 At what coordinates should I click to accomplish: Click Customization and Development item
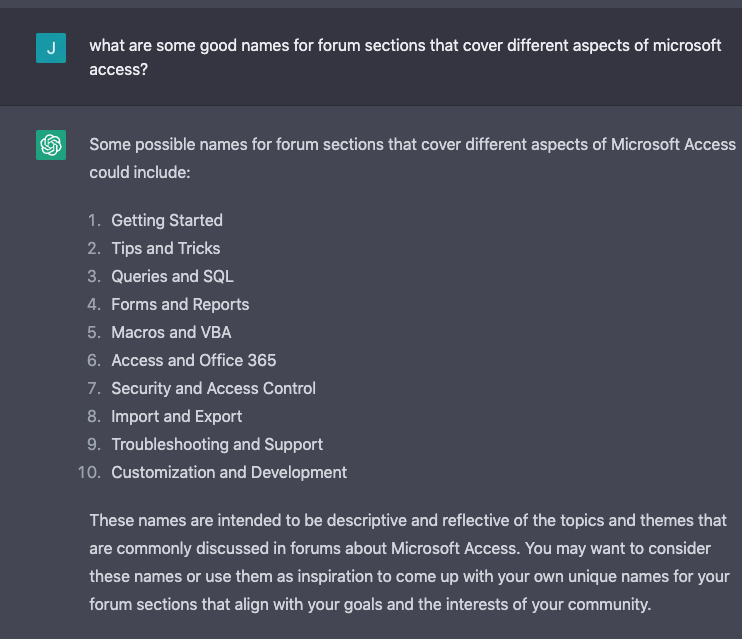pyautogui.click(x=229, y=472)
